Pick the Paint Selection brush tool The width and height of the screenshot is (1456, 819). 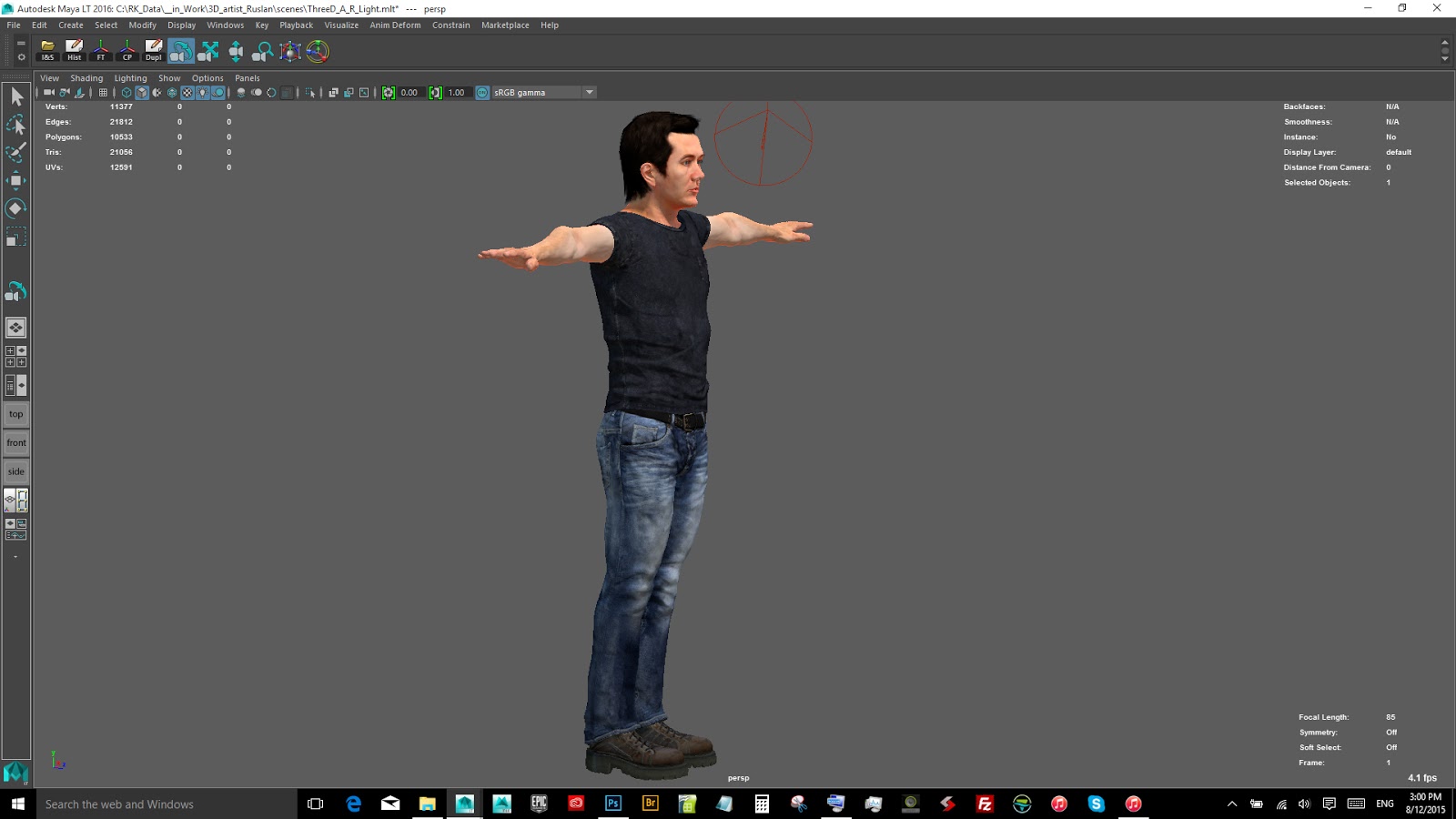[x=16, y=153]
